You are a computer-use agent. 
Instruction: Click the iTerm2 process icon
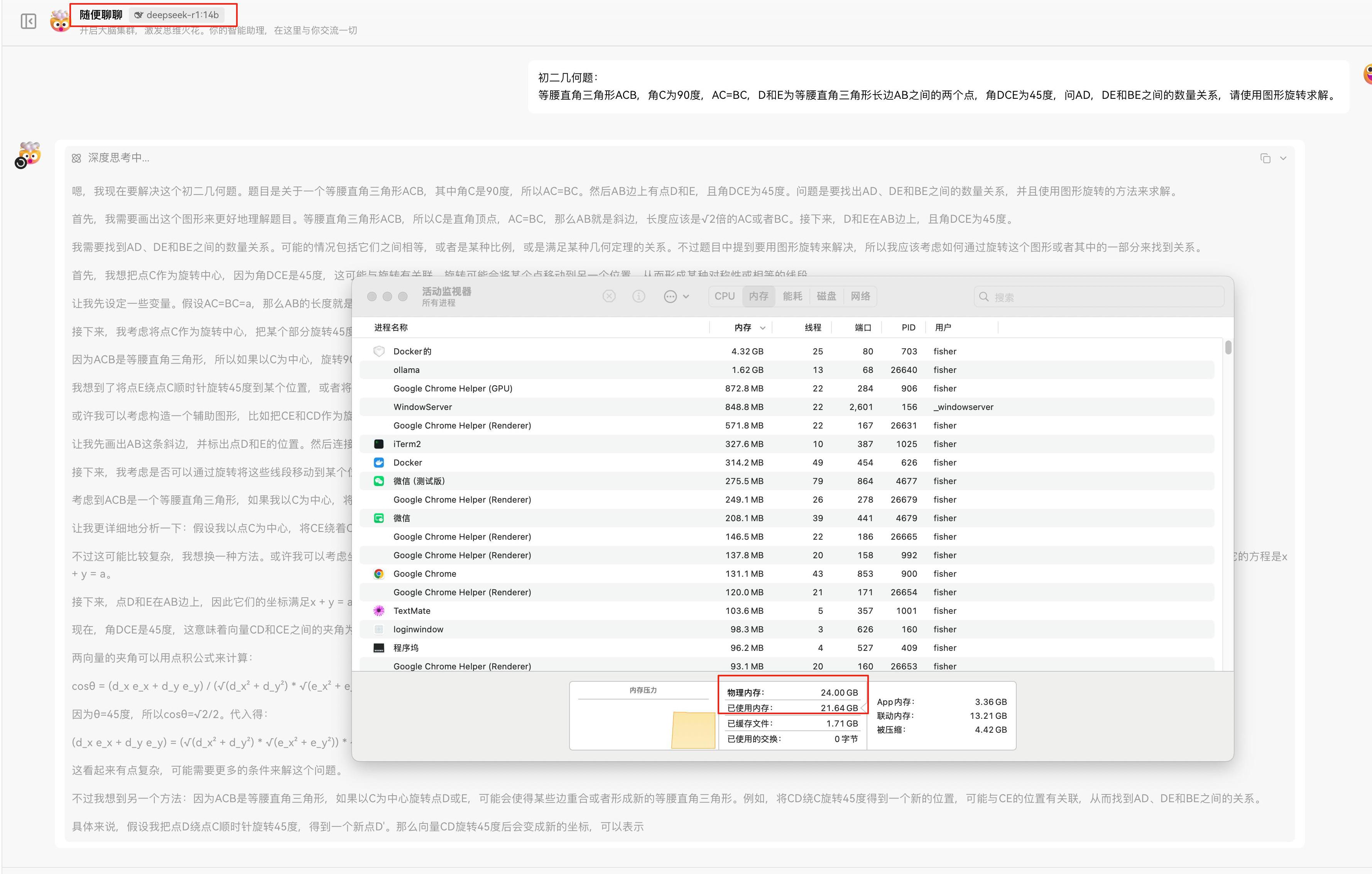point(379,444)
